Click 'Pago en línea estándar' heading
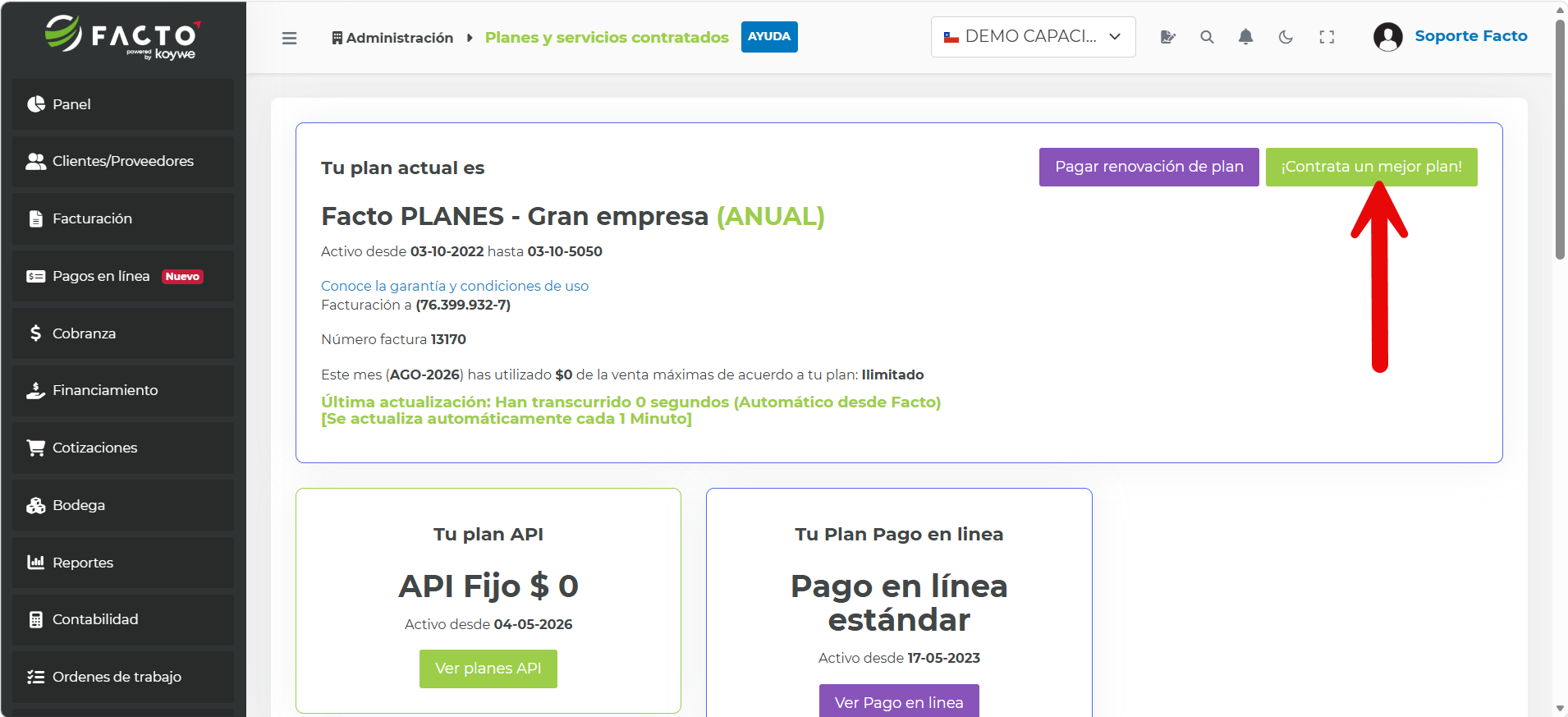The height and width of the screenshot is (717, 1568). pos(899,603)
